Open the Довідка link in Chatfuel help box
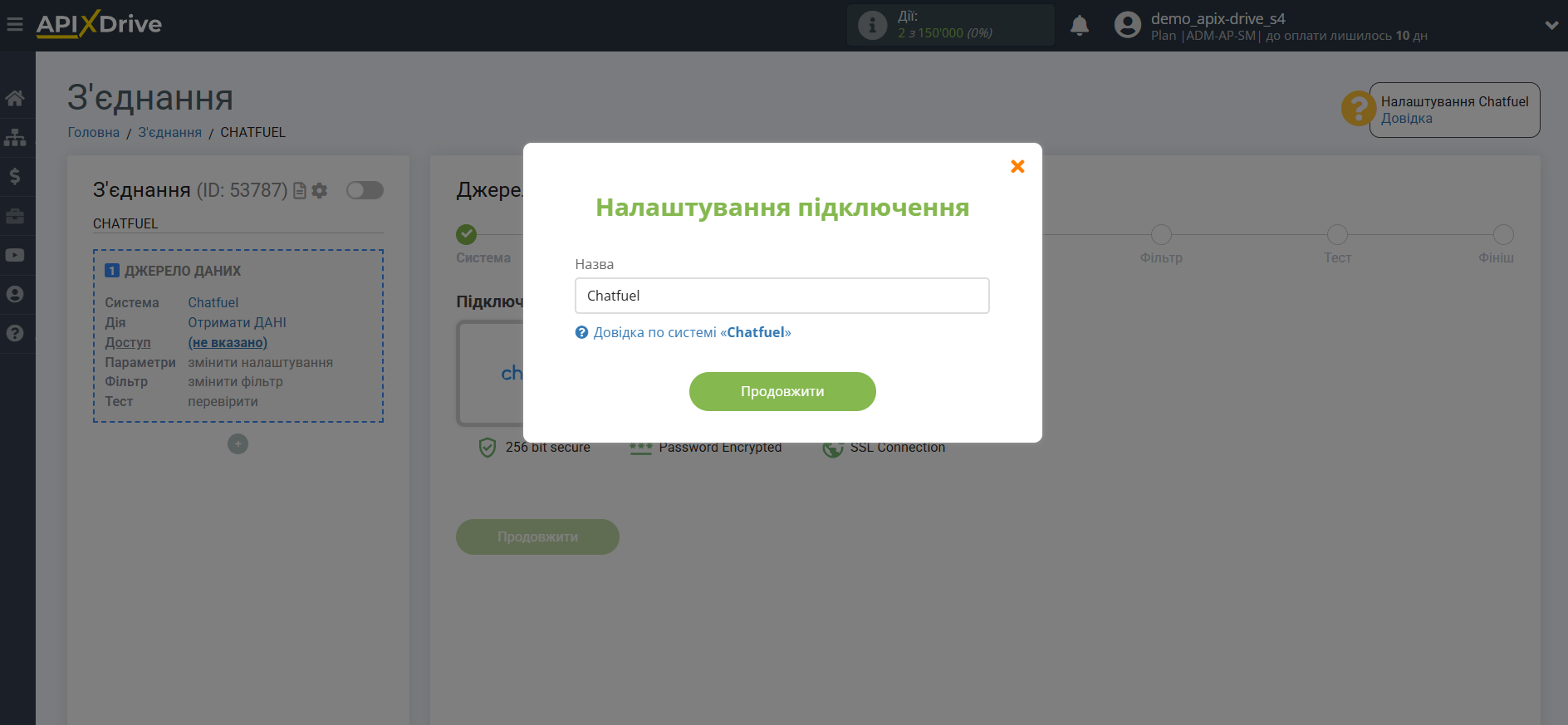The height and width of the screenshot is (725, 1568). (1407, 118)
